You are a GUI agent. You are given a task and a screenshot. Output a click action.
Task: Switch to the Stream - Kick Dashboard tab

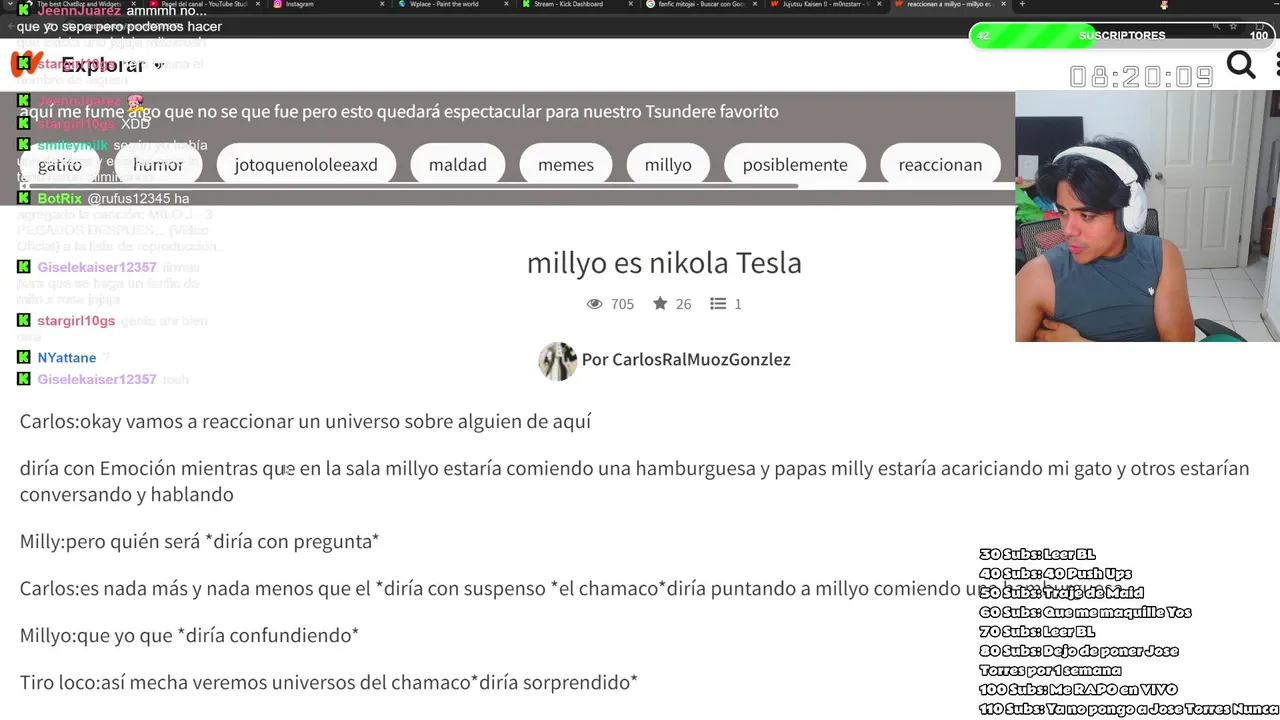(x=576, y=4)
